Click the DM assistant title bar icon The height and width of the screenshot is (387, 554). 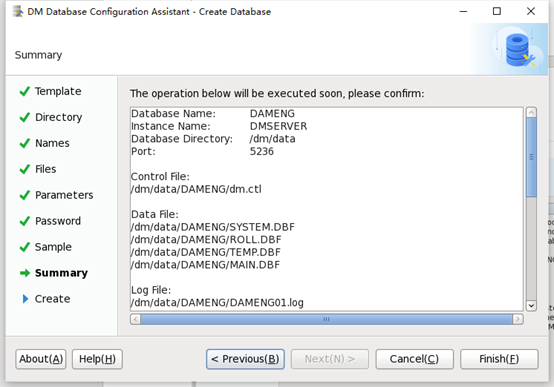(18, 12)
